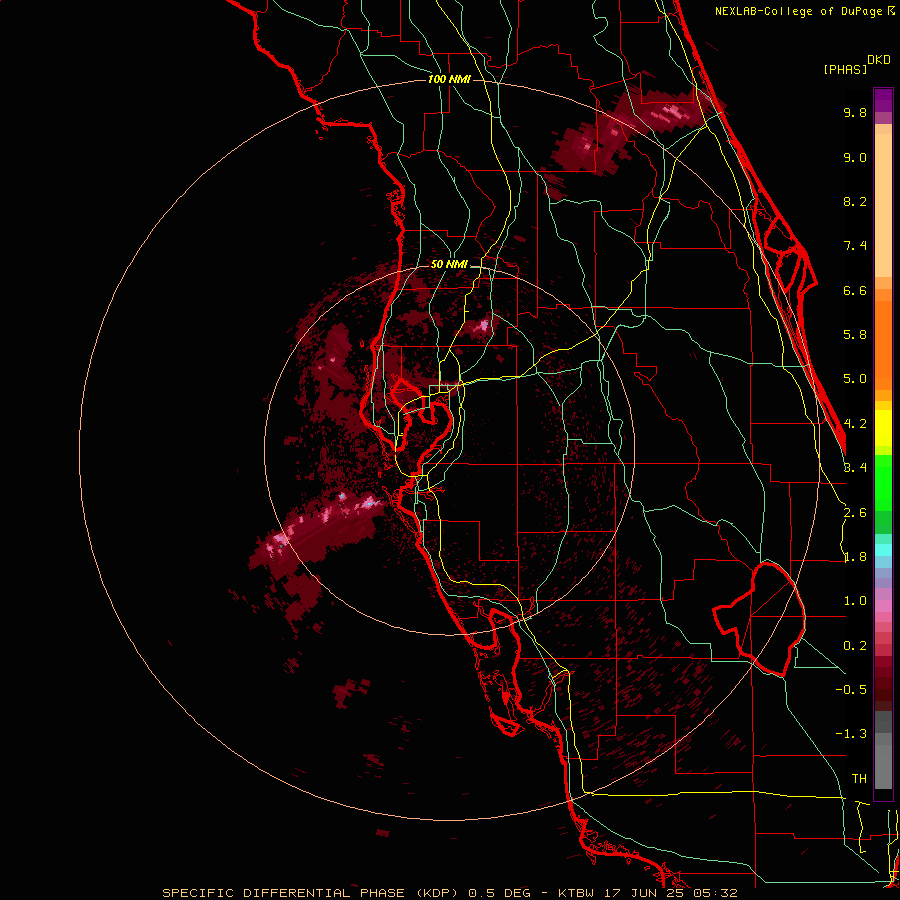
Task: Click the -1.3 scale value
Action: tap(851, 734)
